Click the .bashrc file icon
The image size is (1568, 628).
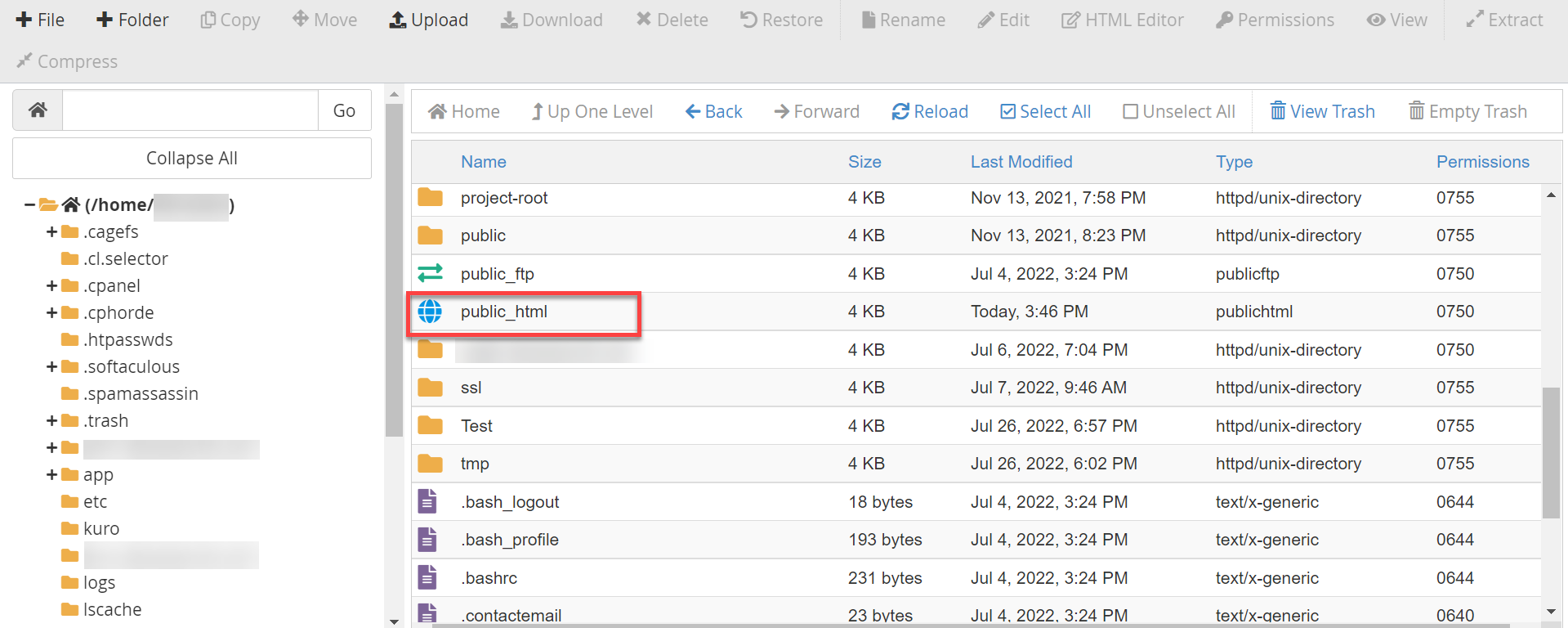coord(427,577)
